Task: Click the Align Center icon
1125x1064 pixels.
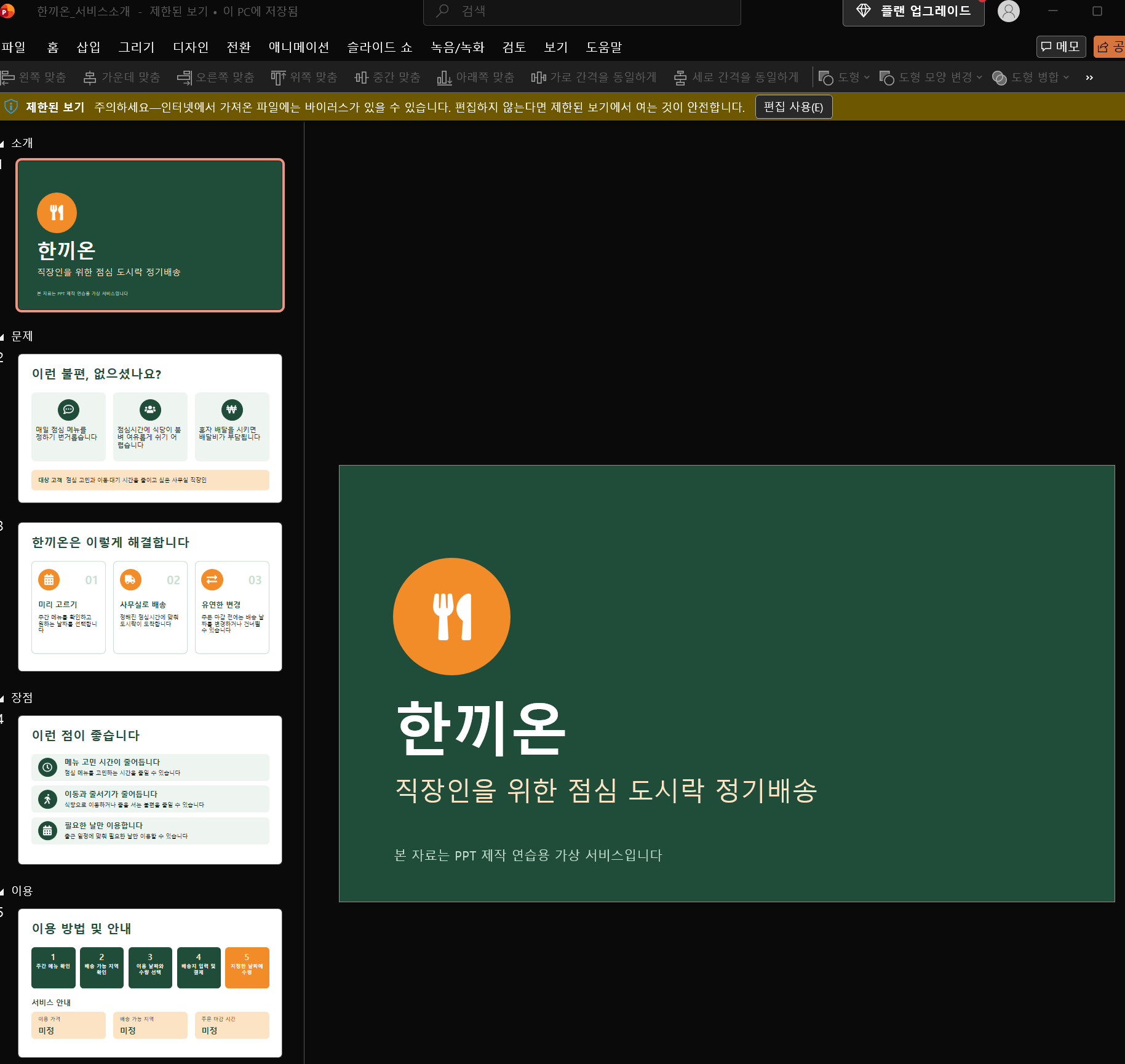Action: (90, 77)
